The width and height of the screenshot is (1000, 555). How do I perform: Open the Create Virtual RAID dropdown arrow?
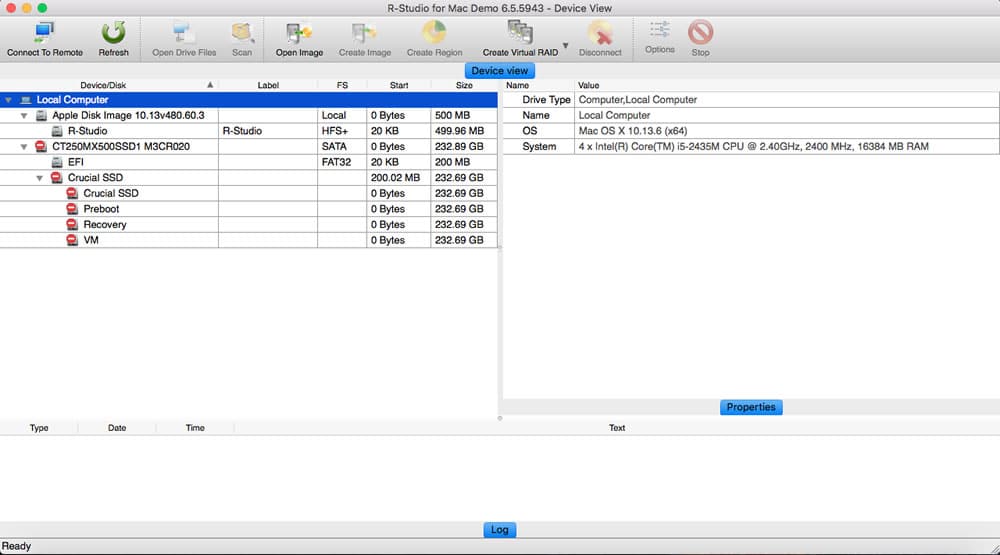pyautogui.click(x=565, y=45)
